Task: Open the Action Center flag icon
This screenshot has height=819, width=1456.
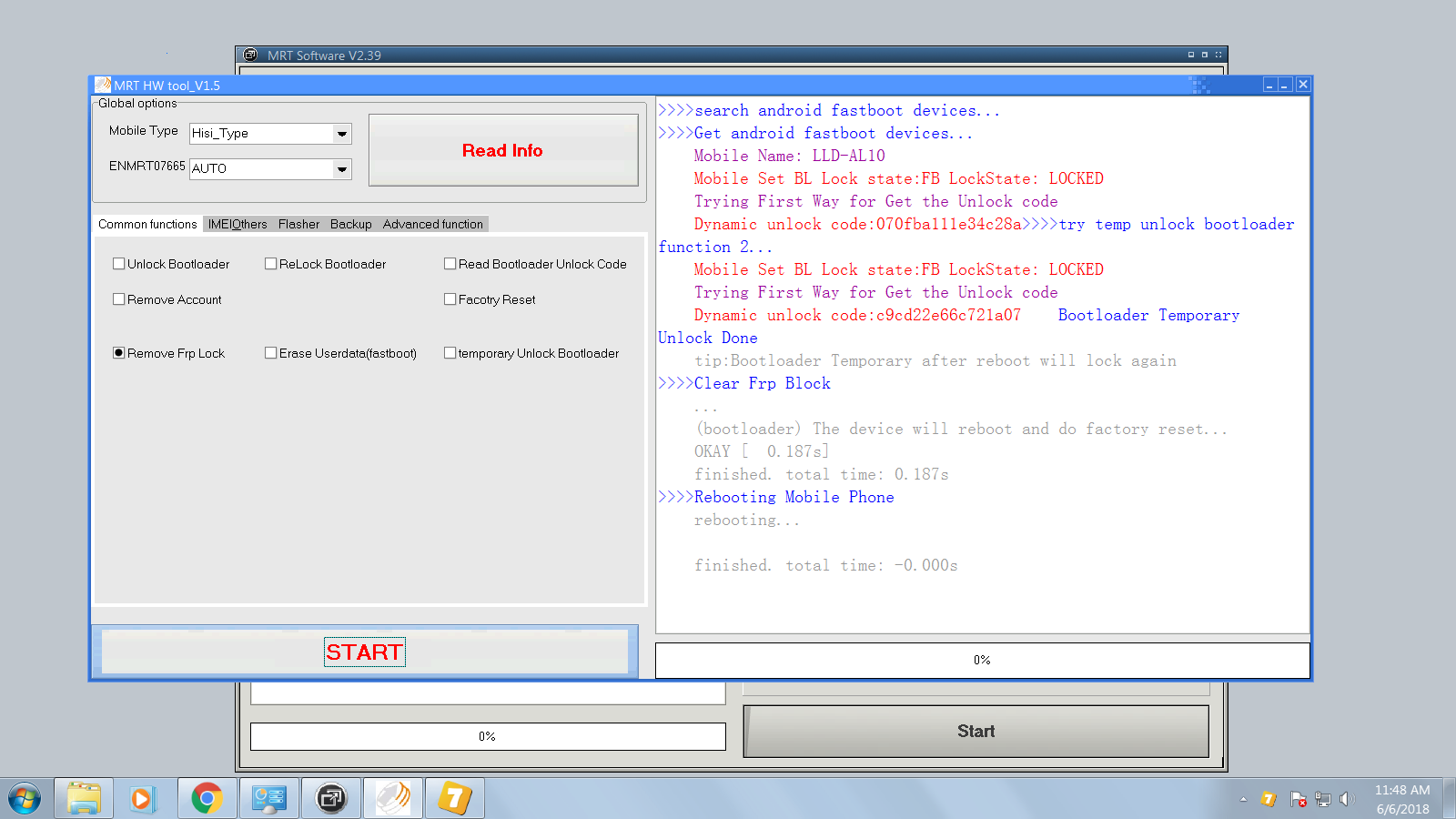Action: pyautogui.click(x=1298, y=799)
